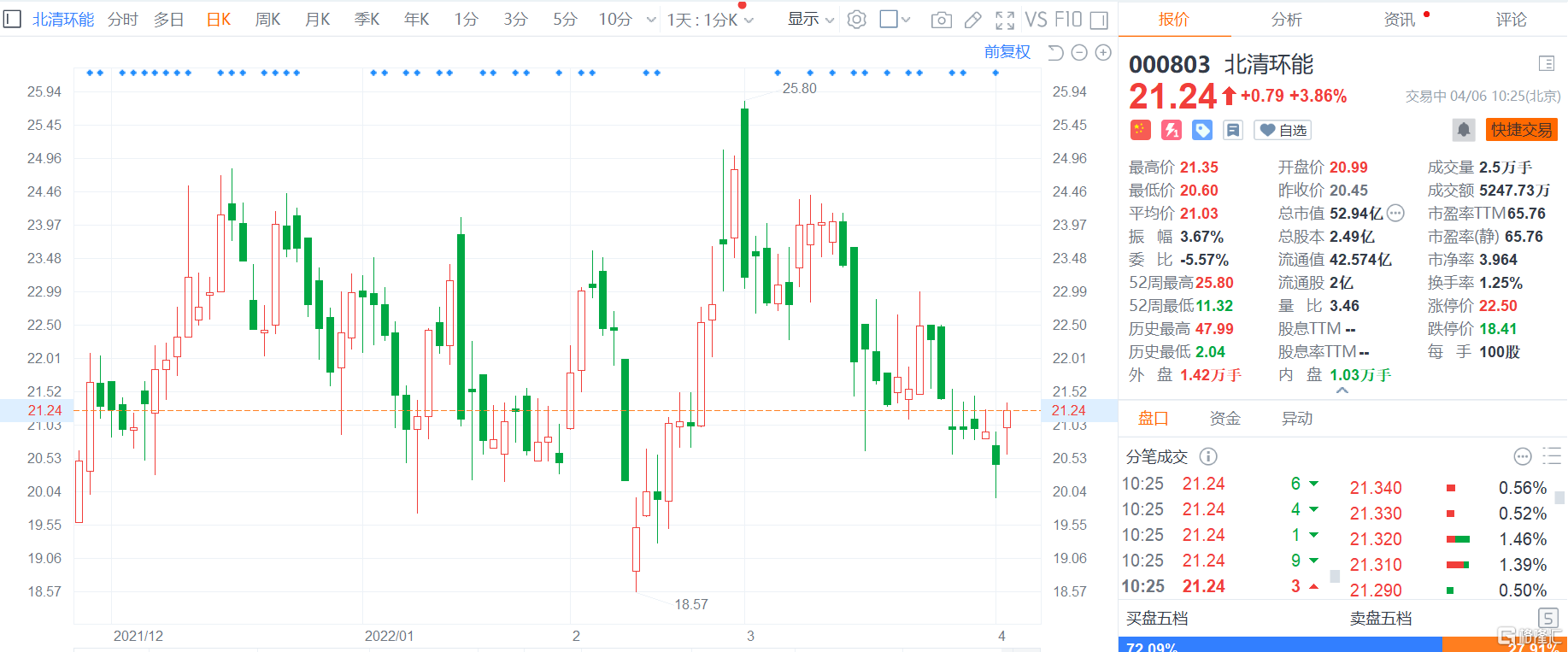Expand the 显示 dropdown
The height and width of the screenshot is (652, 1568).
(810, 20)
